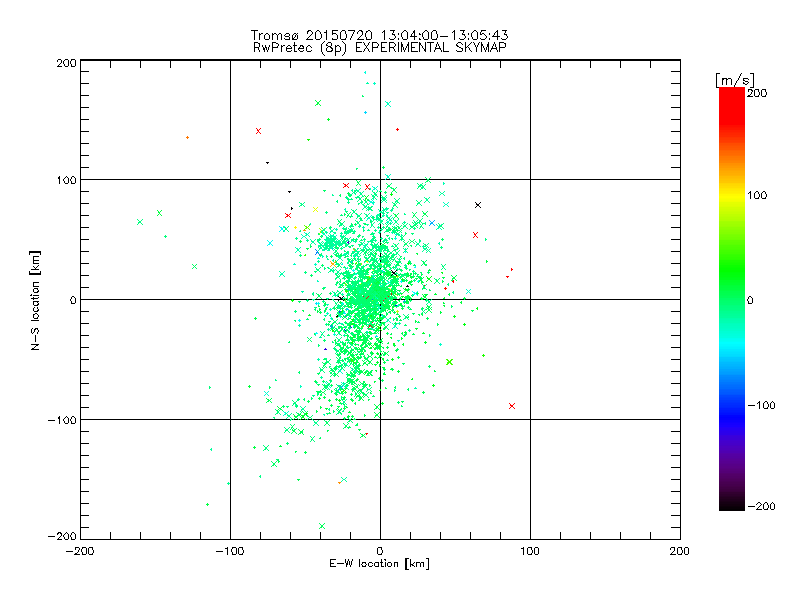This screenshot has width=800, height=600.
Task: Click the "[m/s]" color bar unit label
Action: tap(734, 80)
